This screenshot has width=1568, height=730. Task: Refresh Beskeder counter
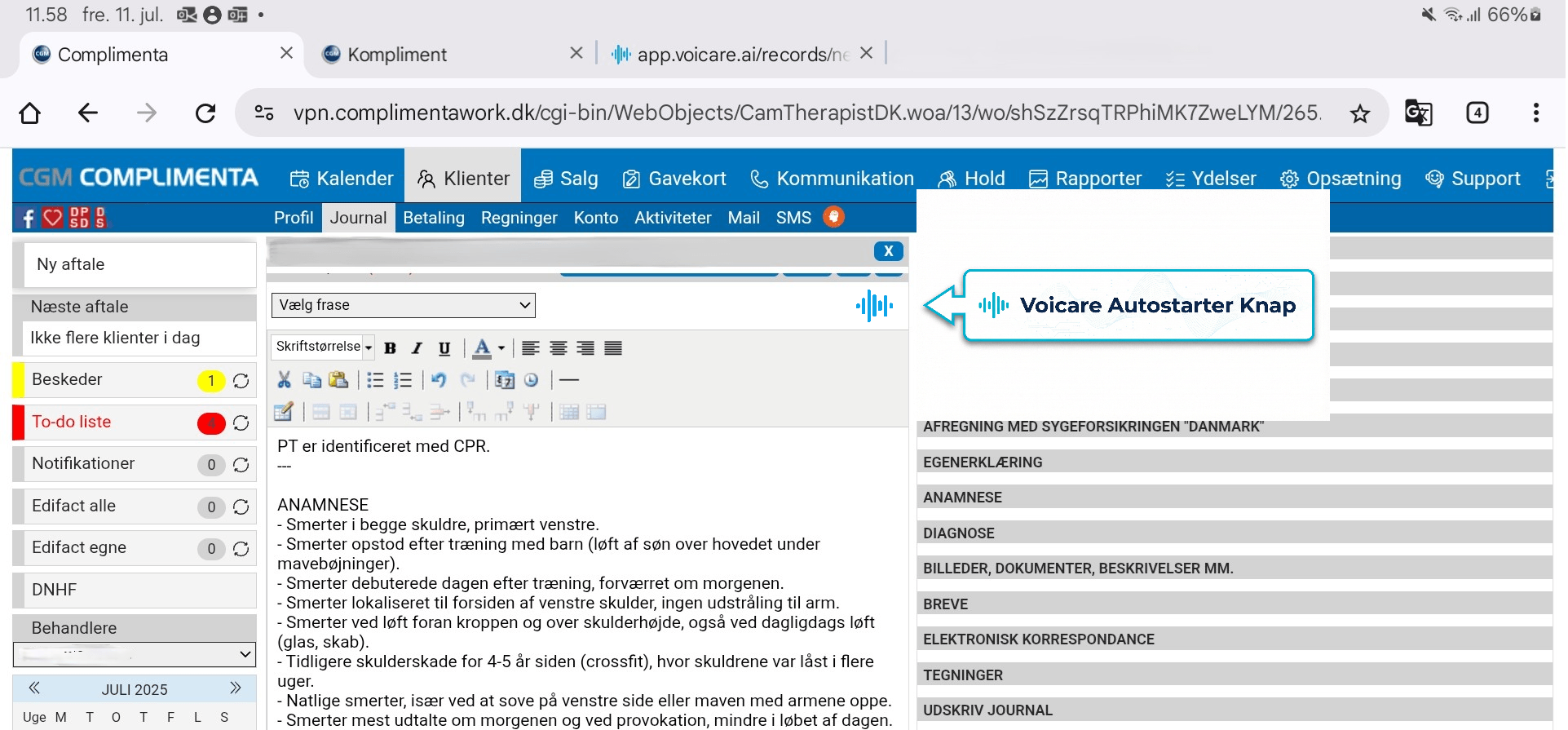coord(241,381)
